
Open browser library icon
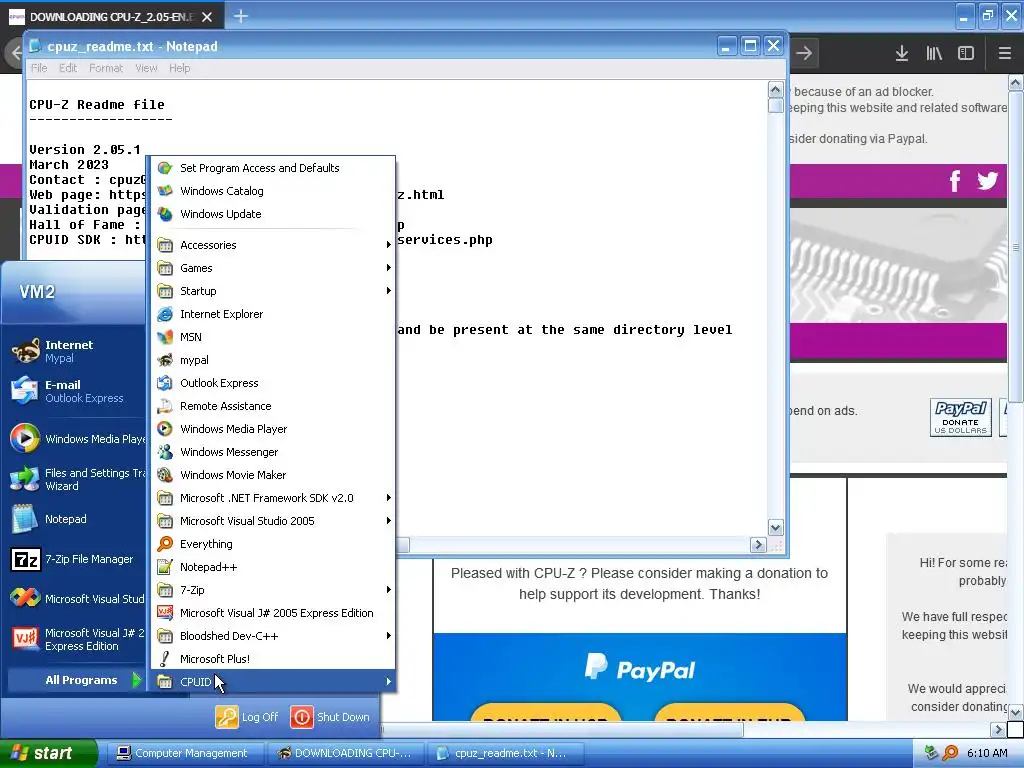(934, 53)
